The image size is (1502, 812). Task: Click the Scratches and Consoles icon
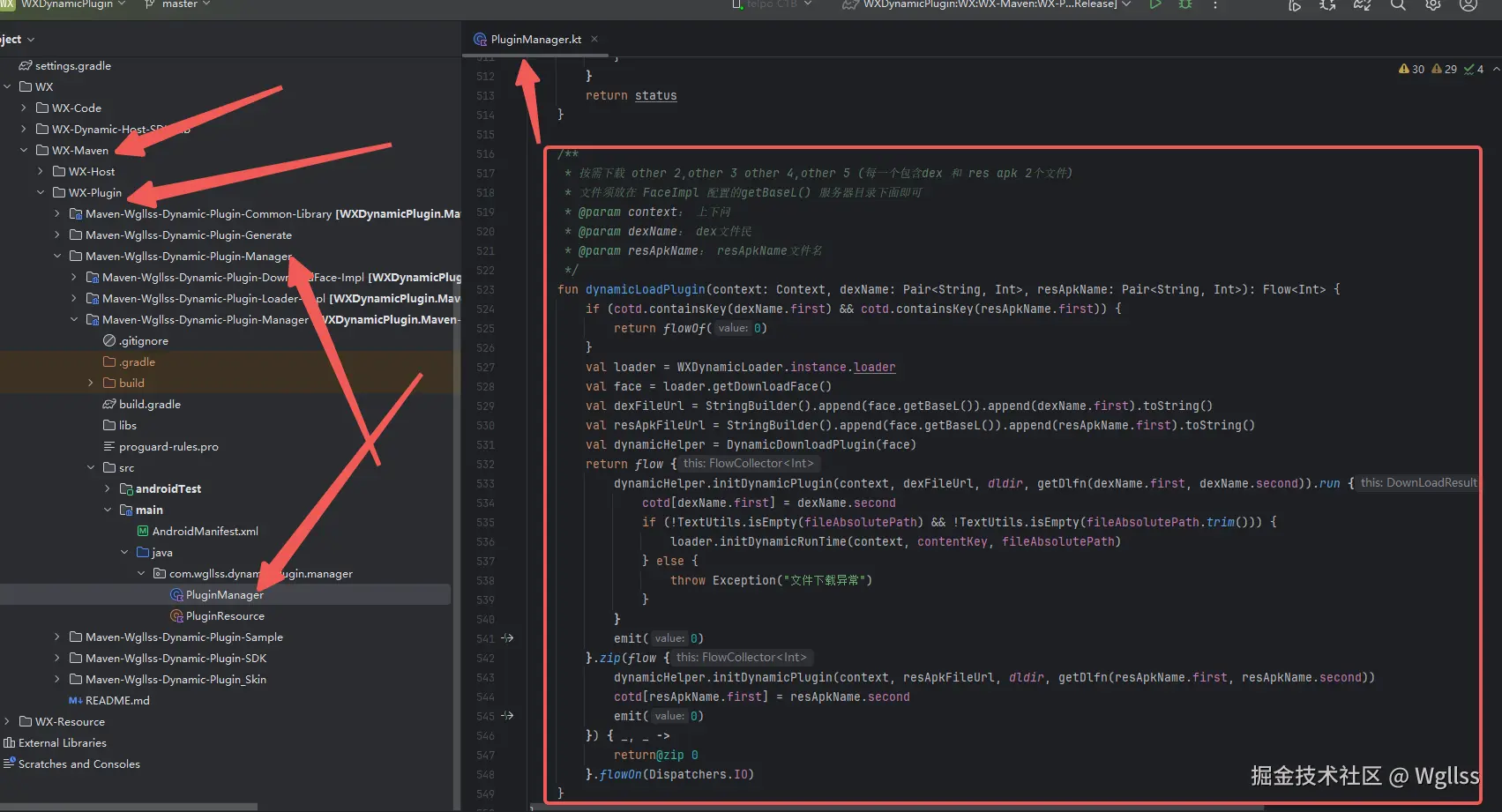coord(9,764)
